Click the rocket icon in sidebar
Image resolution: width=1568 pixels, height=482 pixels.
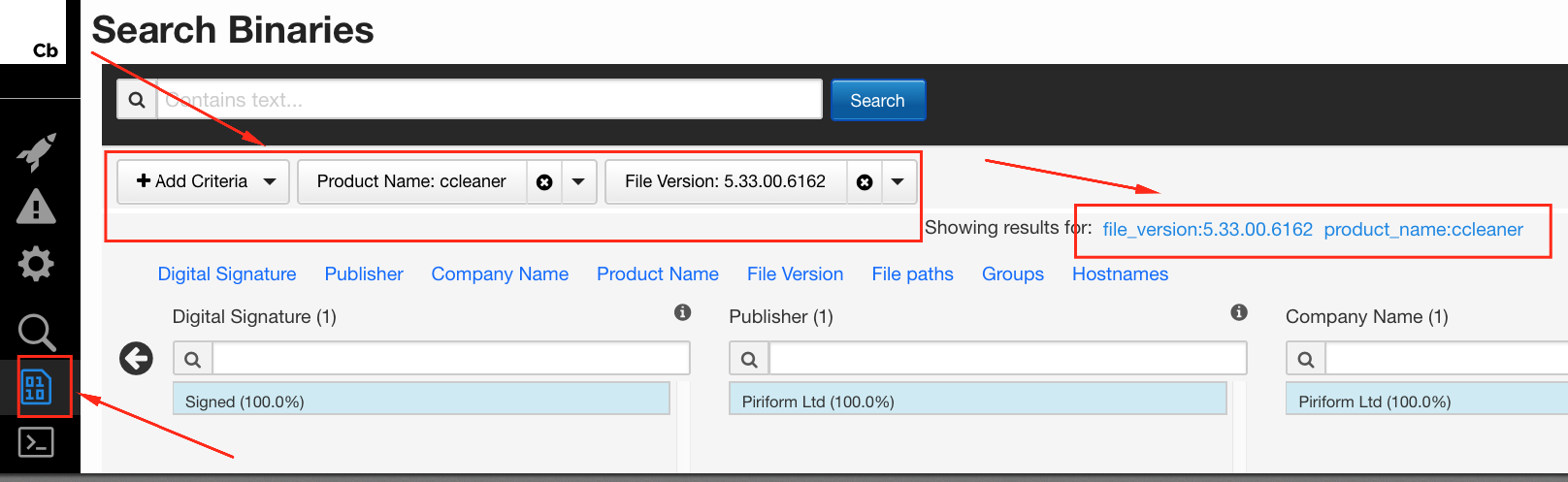point(36,151)
